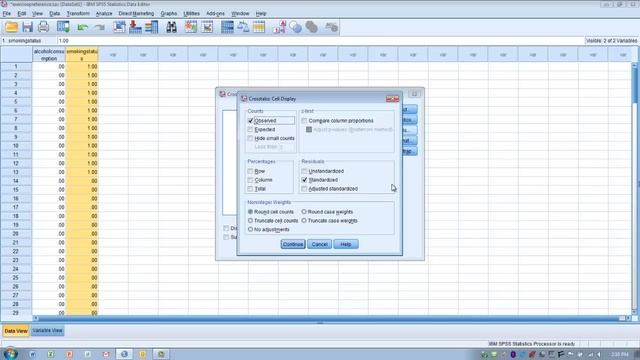This screenshot has width=640, height=360.
Task: Open the Direct Marketing menu
Action: pyautogui.click(x=136, y=13)
